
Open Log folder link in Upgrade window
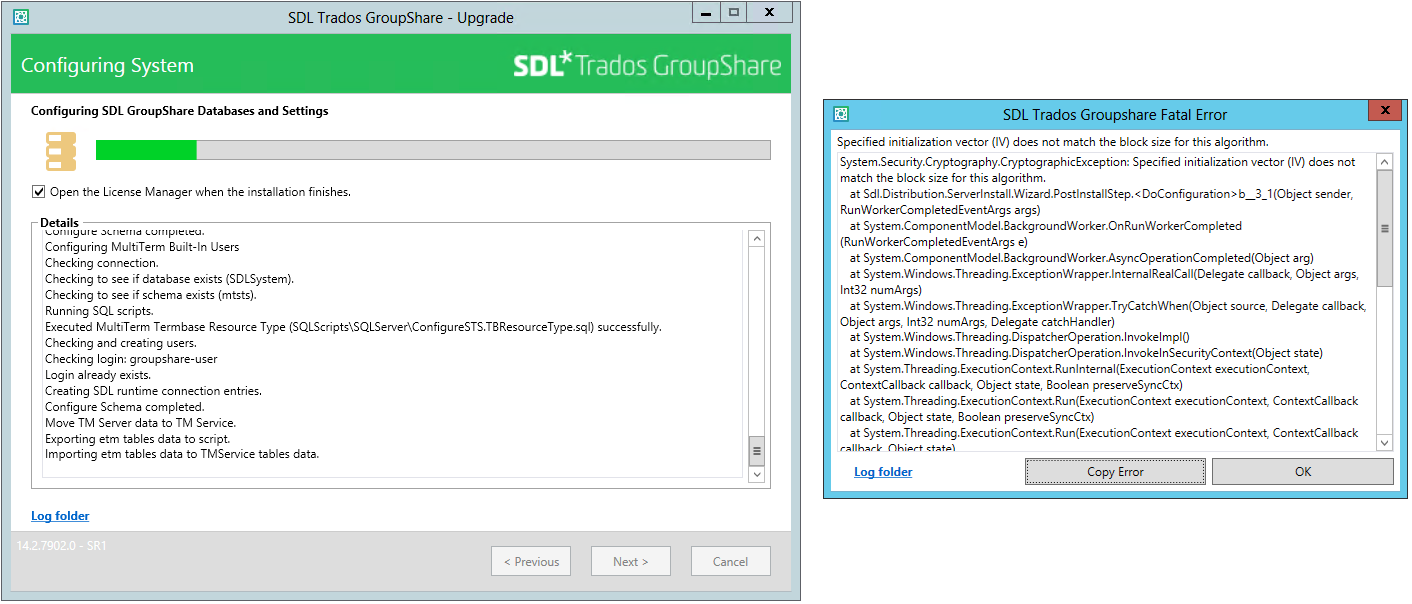60,516
